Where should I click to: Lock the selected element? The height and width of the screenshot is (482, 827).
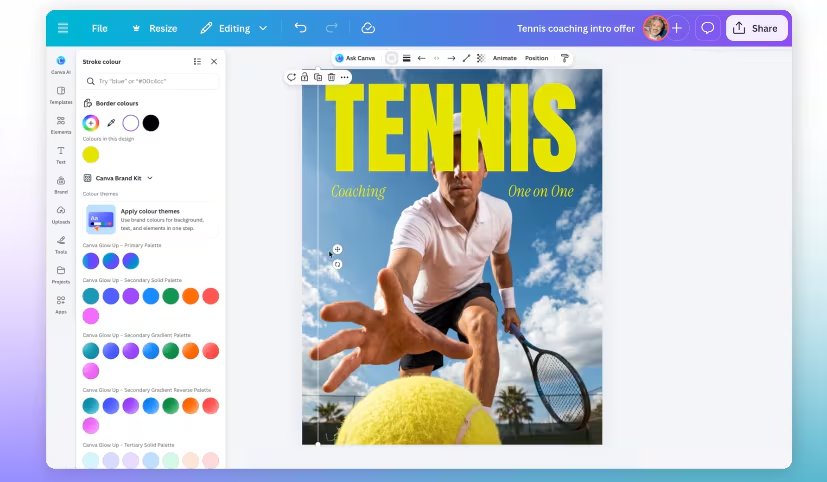point(305,77)
